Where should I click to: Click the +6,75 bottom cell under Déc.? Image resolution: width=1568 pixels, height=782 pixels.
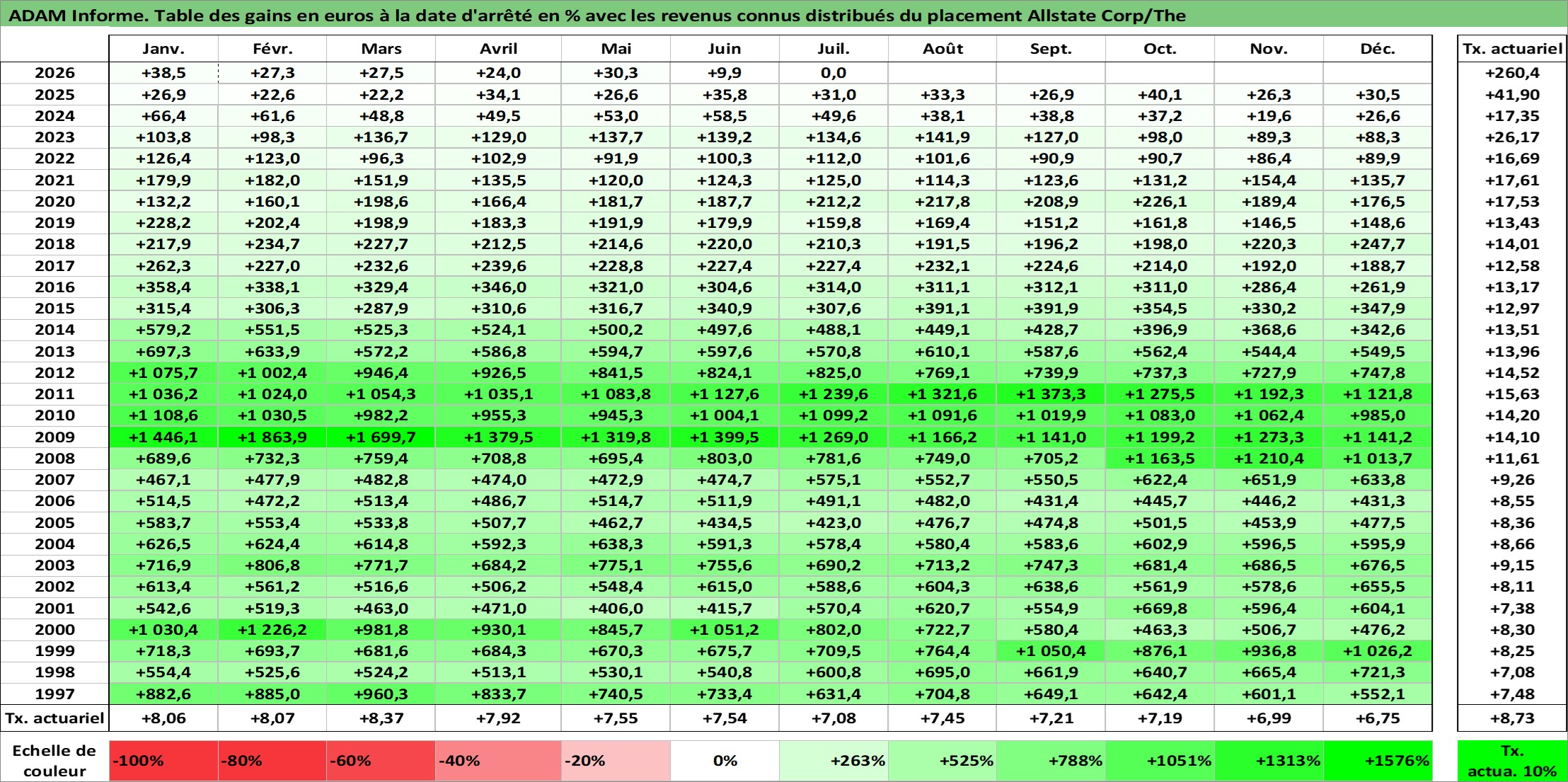1378,718
